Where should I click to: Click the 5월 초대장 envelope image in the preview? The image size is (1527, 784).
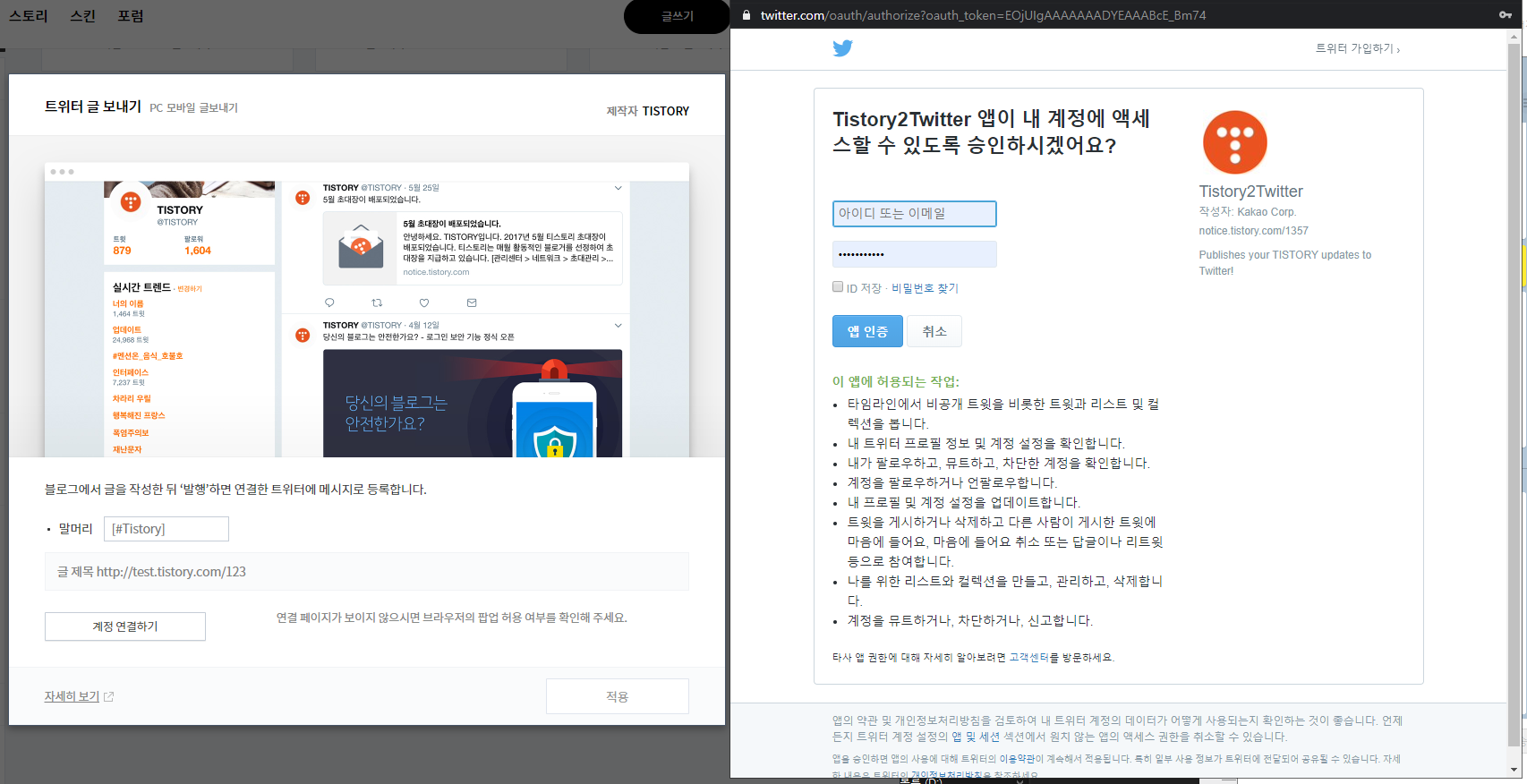(361, 246)
